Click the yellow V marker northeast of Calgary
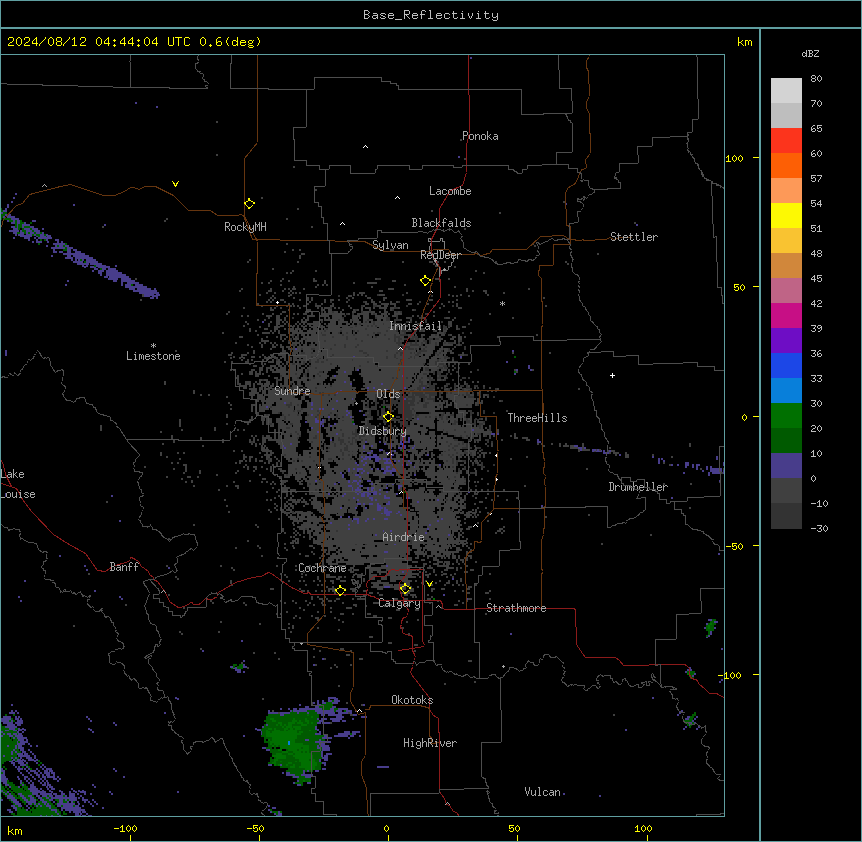Screen dimensions: 862x842 (x=429, y=584)
